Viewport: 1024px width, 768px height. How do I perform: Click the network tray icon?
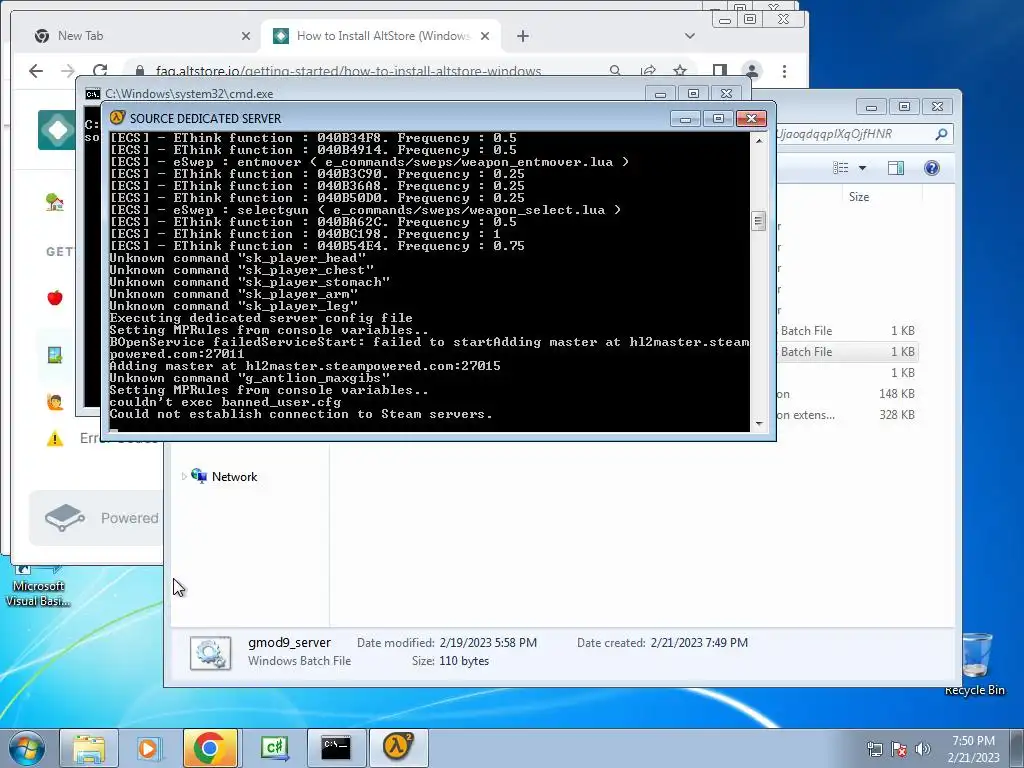(x=874, y=749)
